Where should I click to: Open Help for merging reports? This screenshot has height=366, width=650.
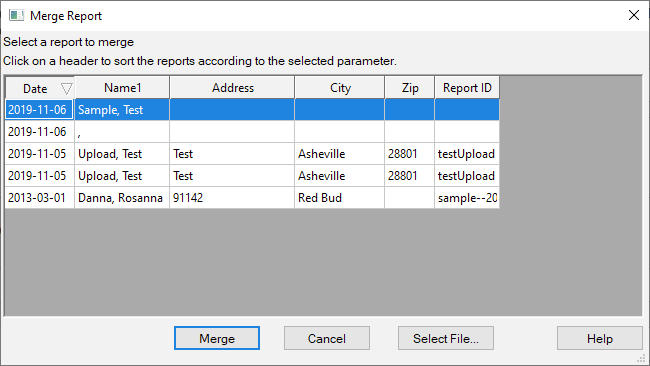click(x=599, y=338)
